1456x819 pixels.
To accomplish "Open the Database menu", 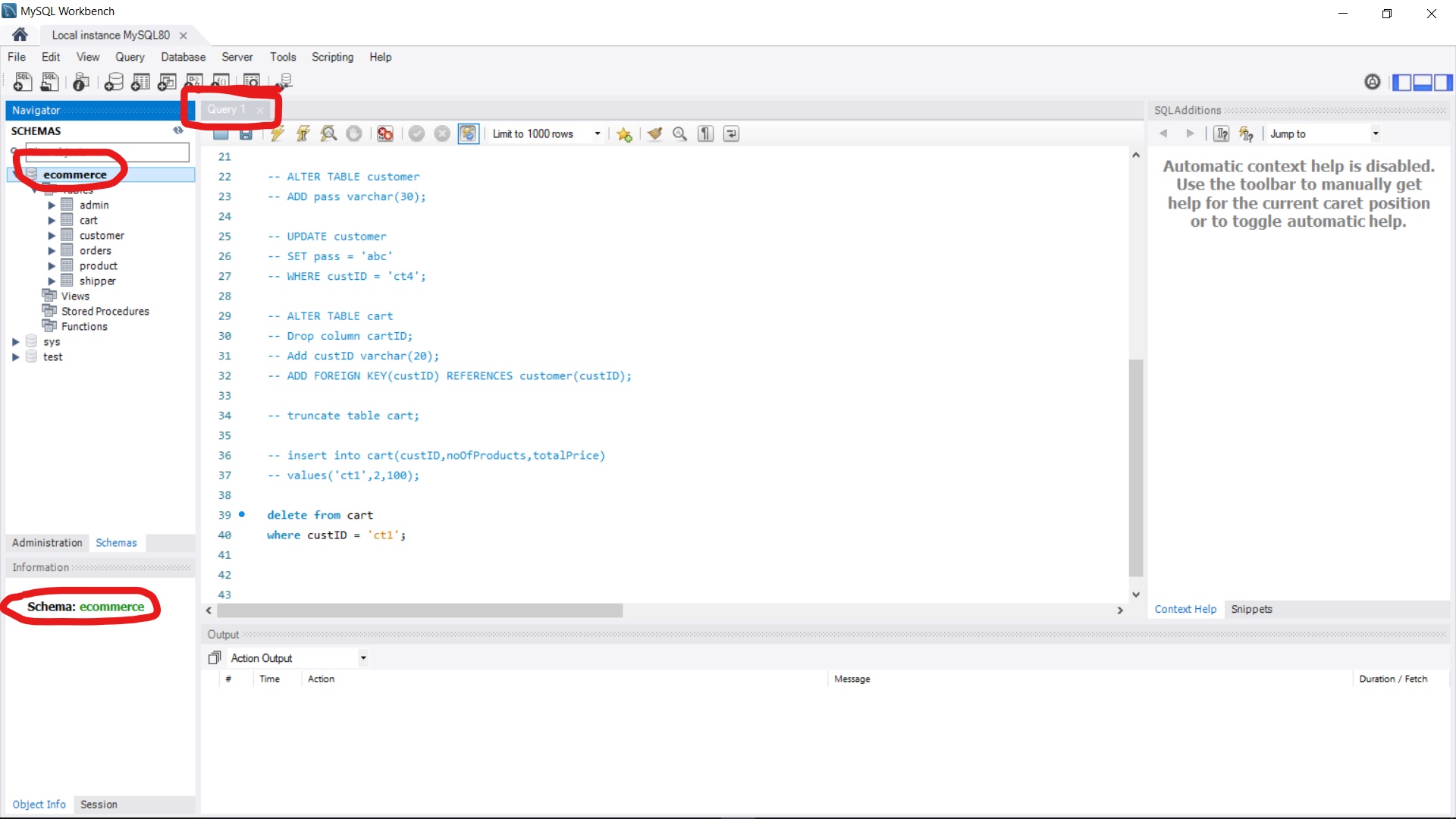I will point(183,57).
